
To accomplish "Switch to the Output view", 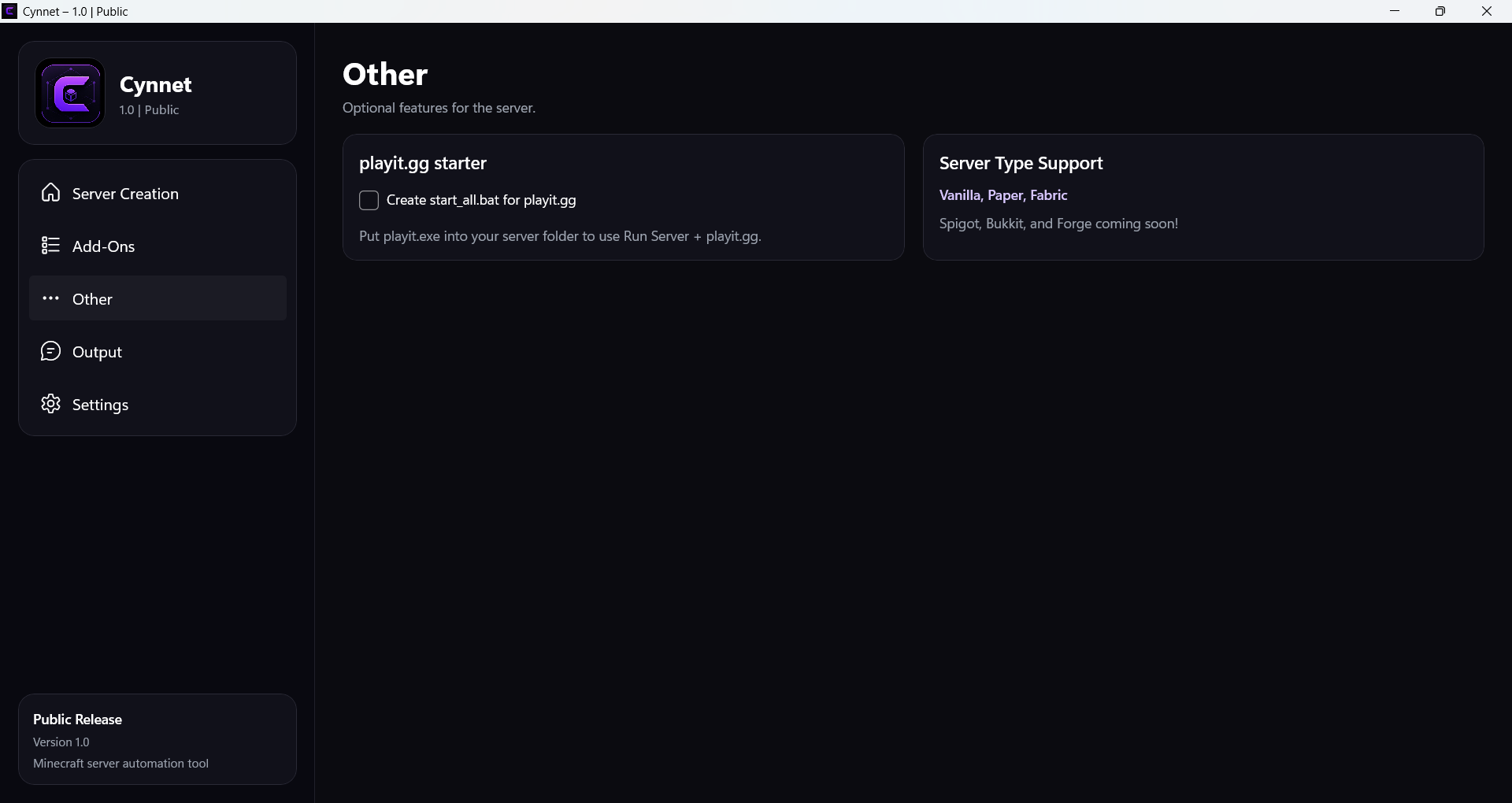I will 157,351.
